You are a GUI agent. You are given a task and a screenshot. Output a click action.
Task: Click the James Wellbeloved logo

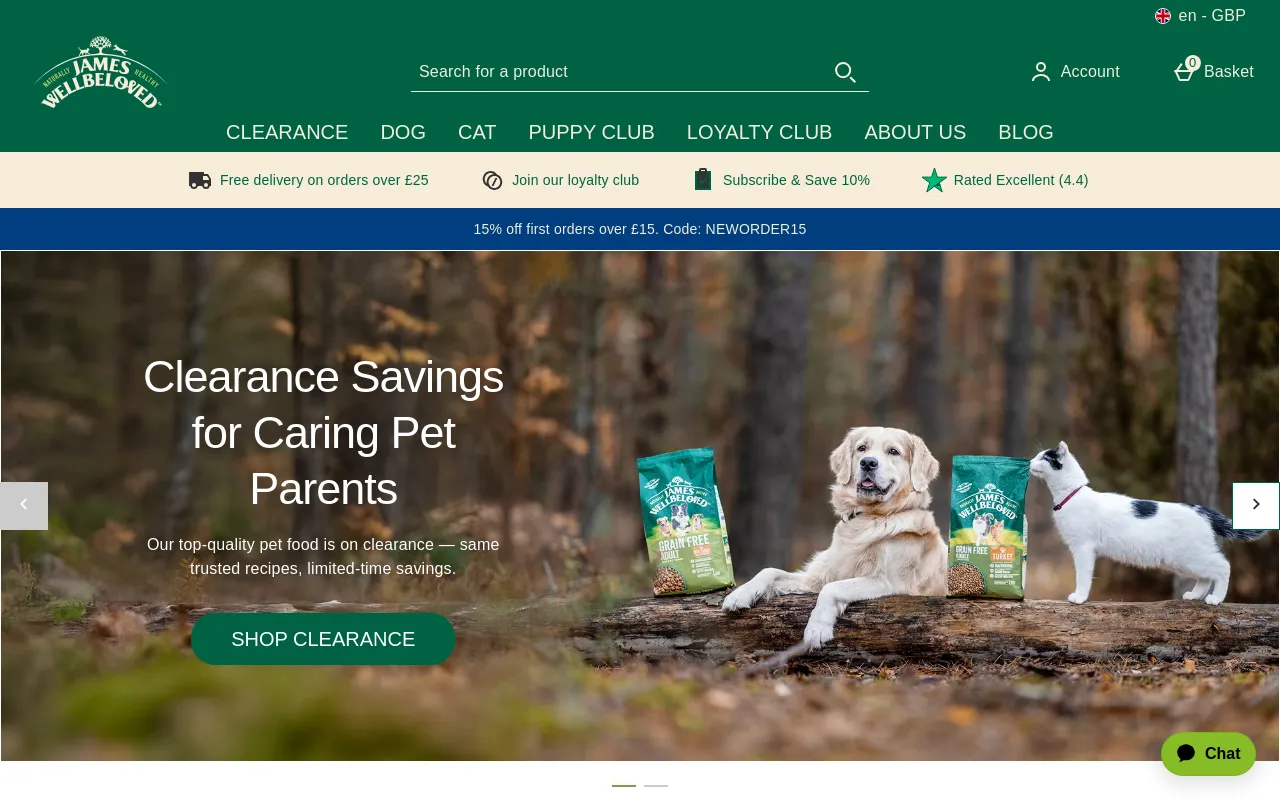click(x=100, y=72)
